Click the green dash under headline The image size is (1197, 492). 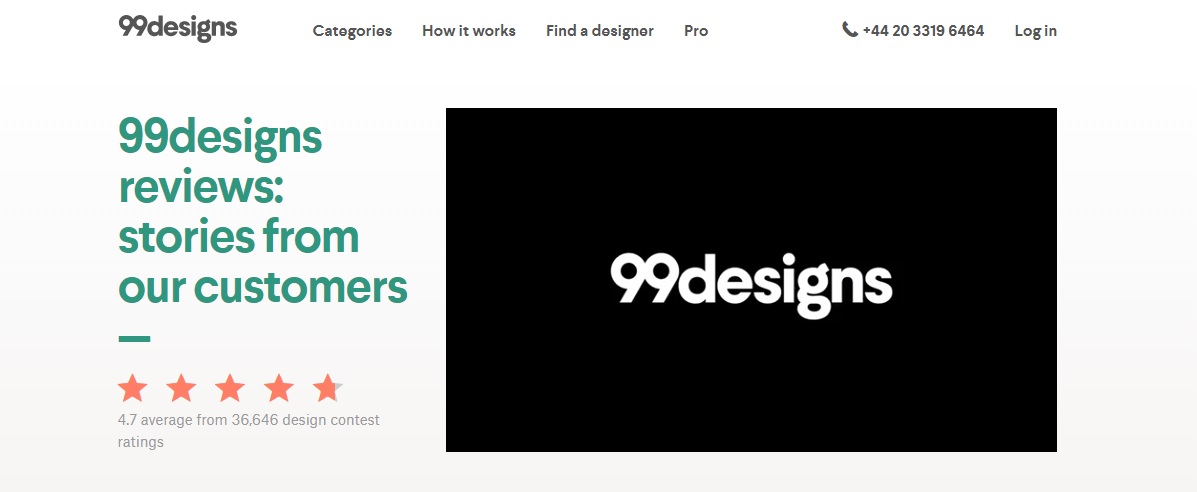(134, 338)
